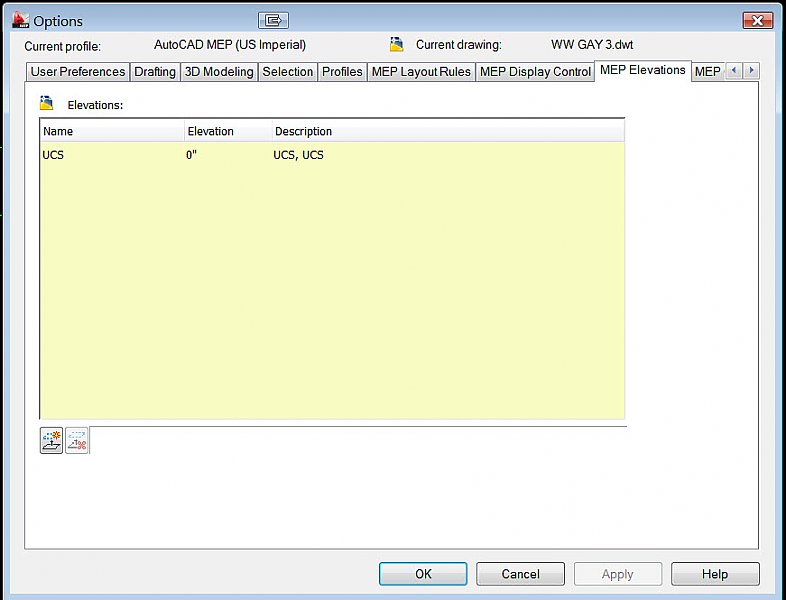Open the 3D Modeling tab
Image resolution: width=786 pixels, height=600 pixels.
tap(219, 72)
